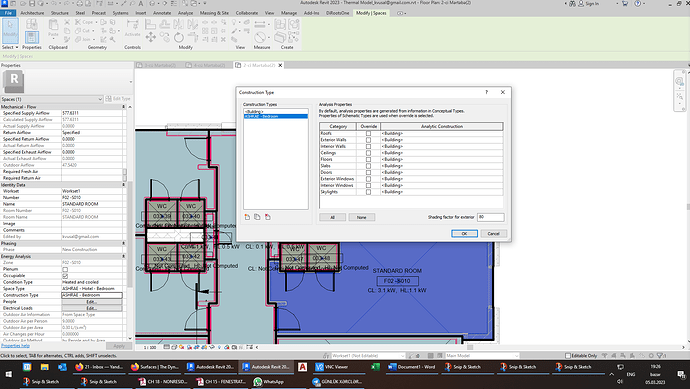Click the Duplicate construction type icon
This screenshot has height=389, width=690.
coord(257,217)
